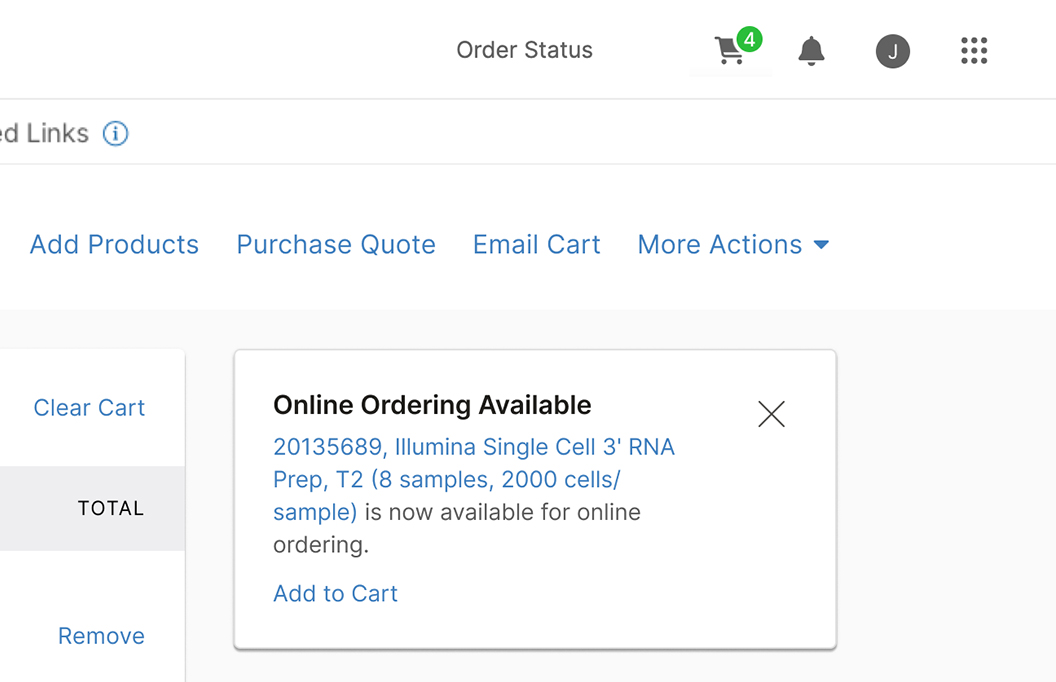This screenshot has height=682, width=1056.
Task: Open Purchase Quote
Action: pos(336,245)
